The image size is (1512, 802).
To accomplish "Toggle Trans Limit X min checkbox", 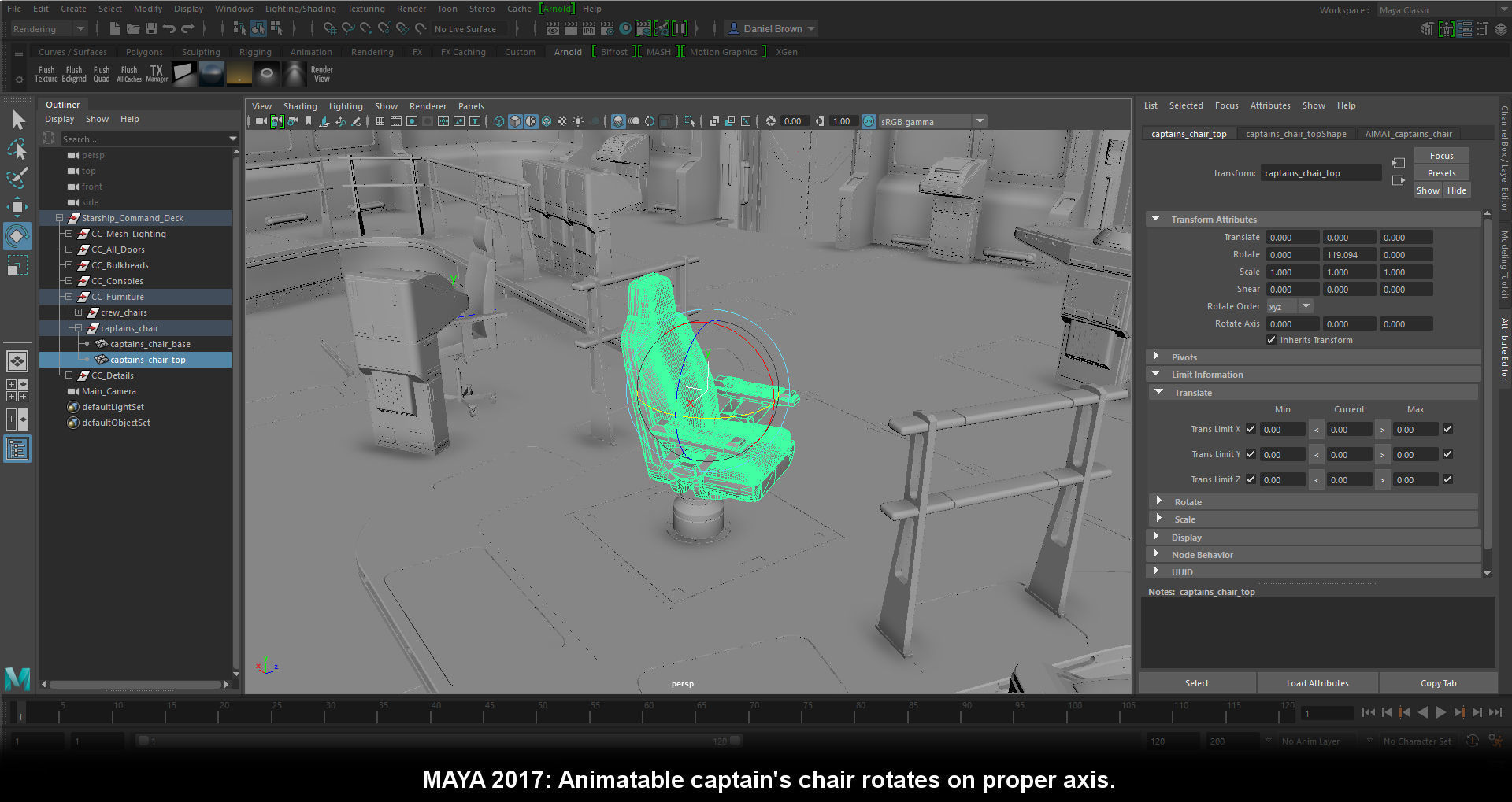I will click(x=1251, y=429).
